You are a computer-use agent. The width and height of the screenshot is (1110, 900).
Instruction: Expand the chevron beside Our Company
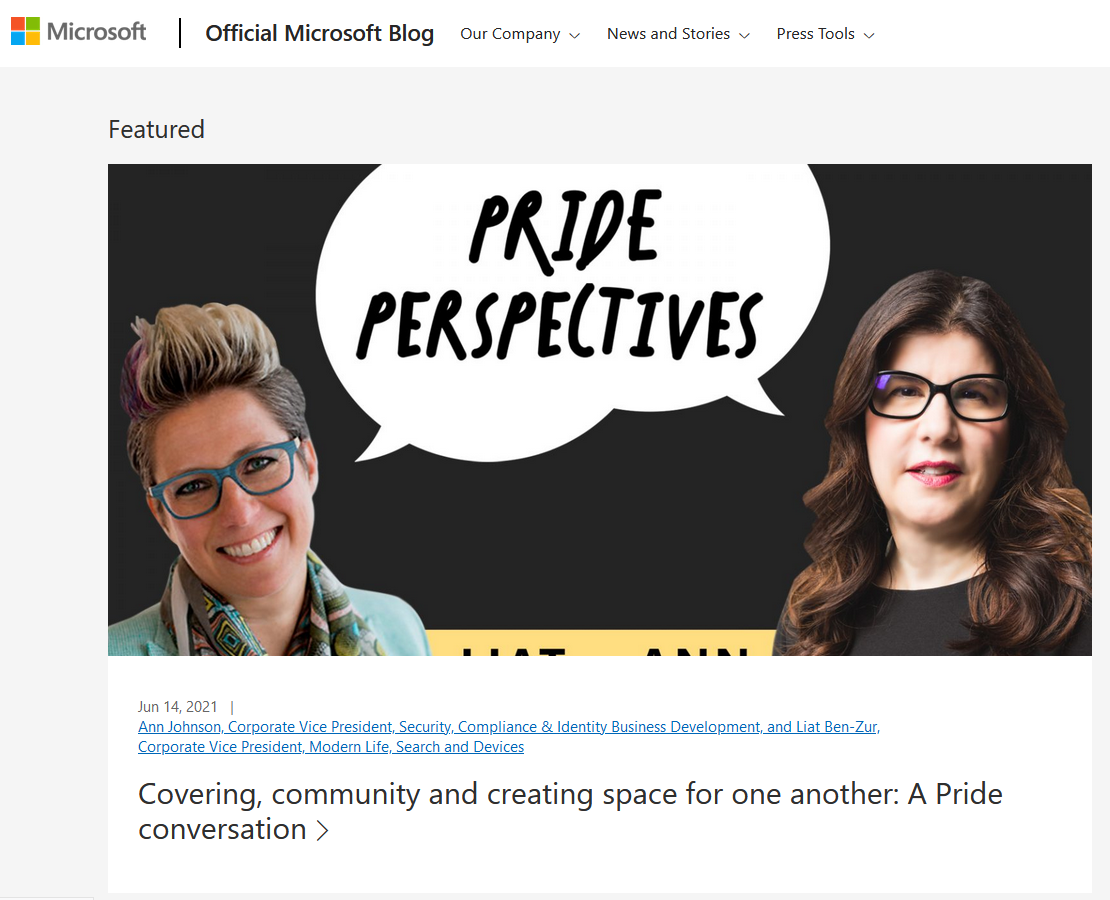pos(575,35)
